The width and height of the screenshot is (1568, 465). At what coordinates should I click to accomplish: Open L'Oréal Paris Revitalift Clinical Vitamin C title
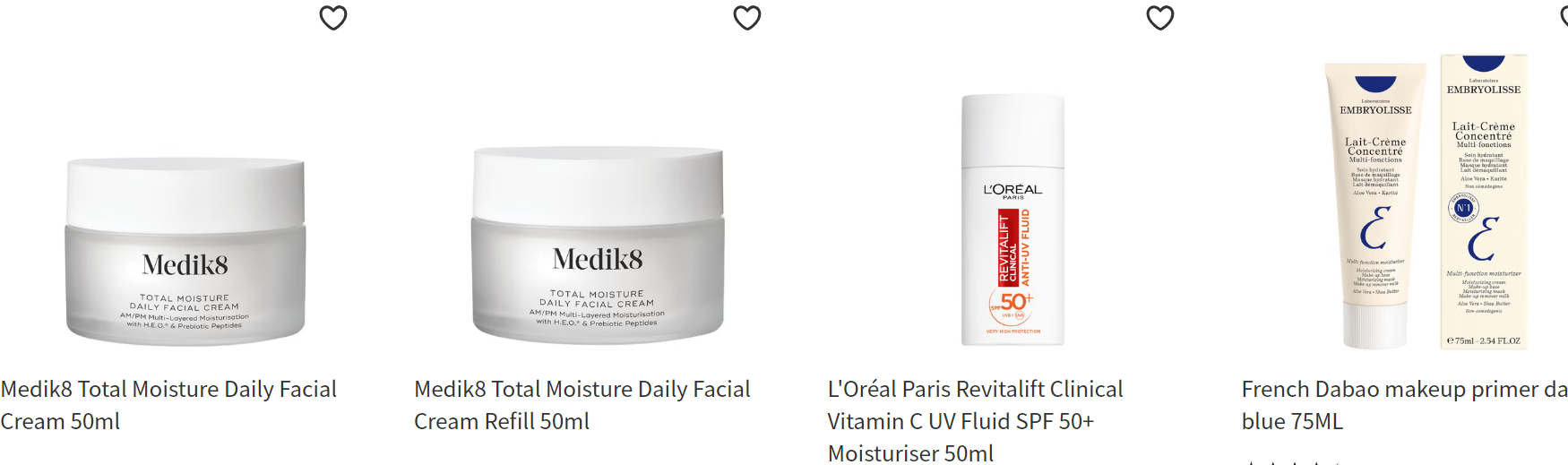975,421
